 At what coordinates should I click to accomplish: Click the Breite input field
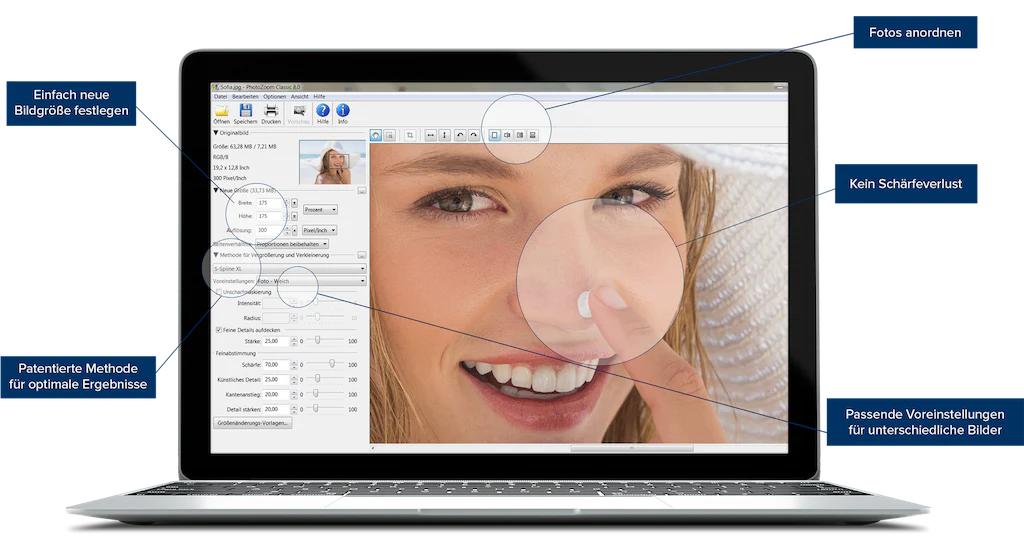point(270,203)
